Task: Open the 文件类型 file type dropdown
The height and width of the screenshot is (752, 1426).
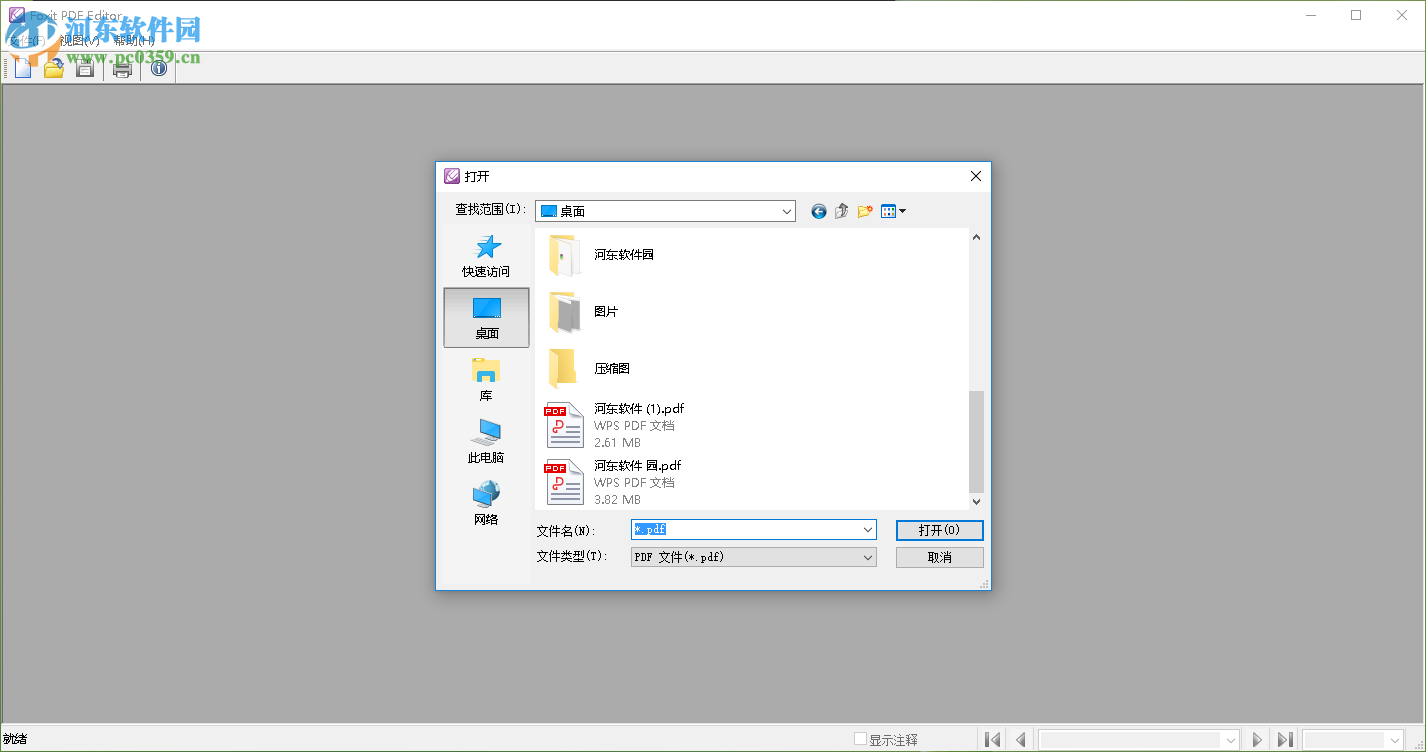Action: tap(868, 557)
